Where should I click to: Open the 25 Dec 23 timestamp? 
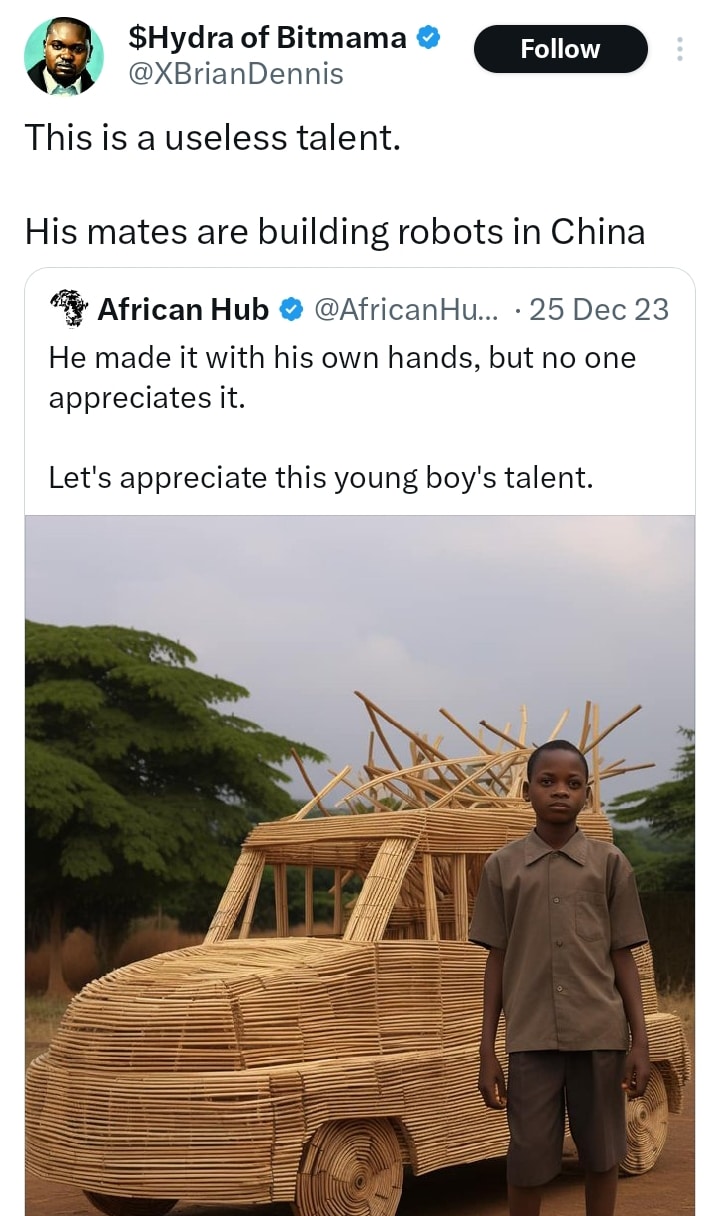click(x=598, y=310)
